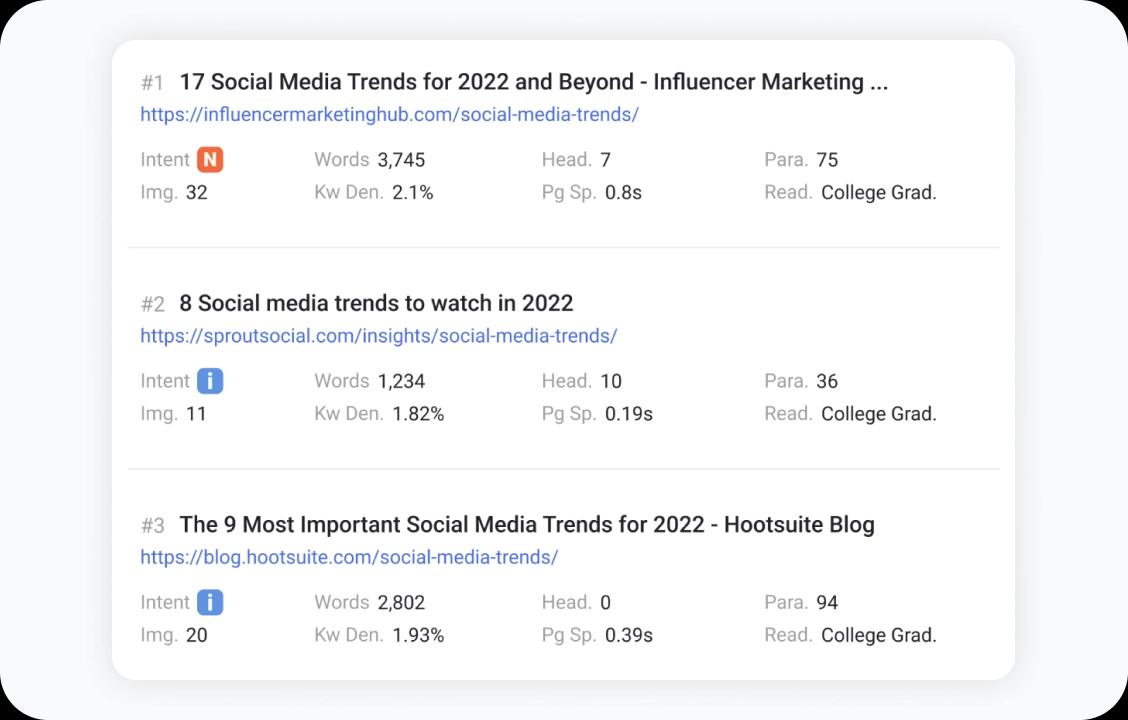The height and width of the screenshot is (720, 1128).
Task: Select the word count 3,745 value
Action: 401,160
